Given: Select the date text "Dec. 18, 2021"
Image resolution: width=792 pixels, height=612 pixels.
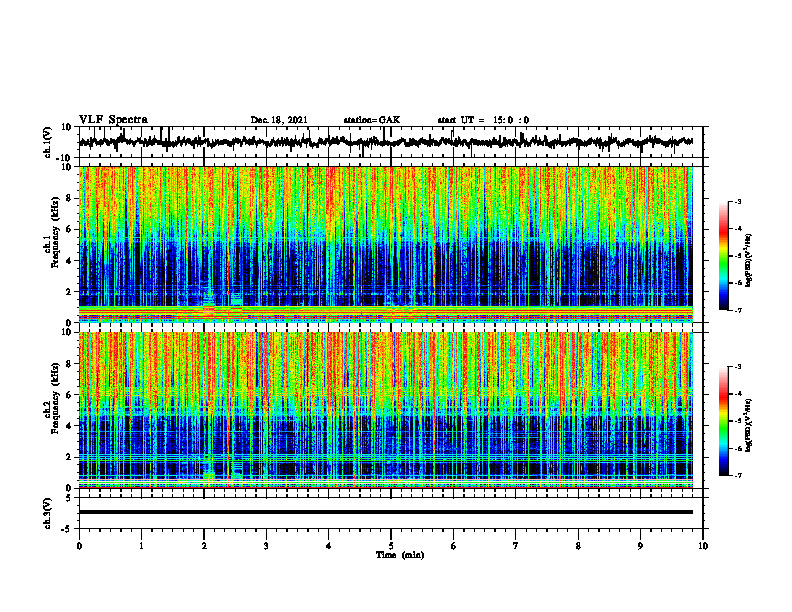Looking at the screenshot, I should click(x=279, y=120).
